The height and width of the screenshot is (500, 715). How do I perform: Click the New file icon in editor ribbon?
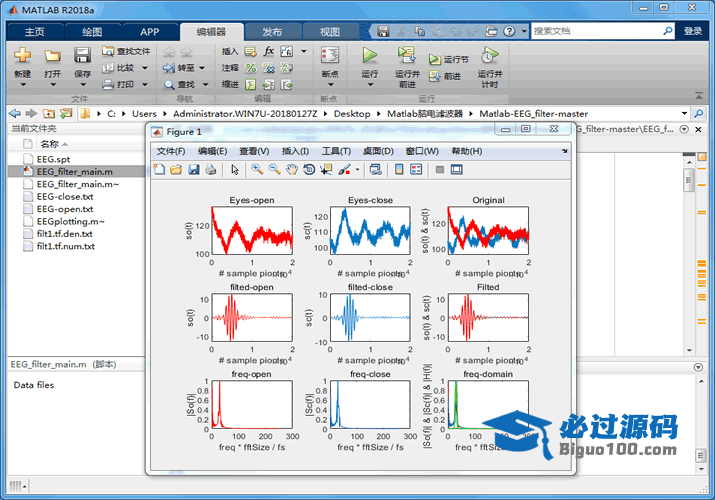click(x=22, y=55)
